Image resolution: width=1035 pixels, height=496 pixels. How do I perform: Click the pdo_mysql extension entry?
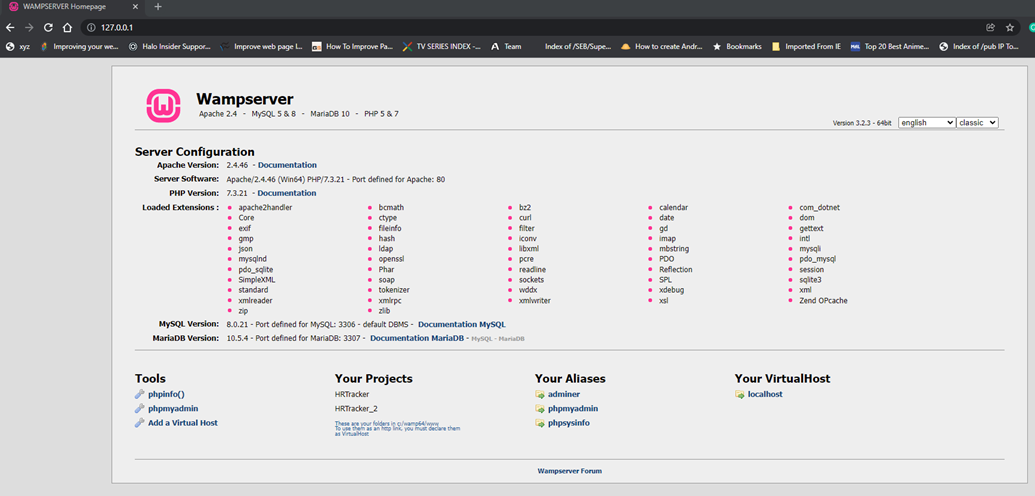(x=818, y=259)
